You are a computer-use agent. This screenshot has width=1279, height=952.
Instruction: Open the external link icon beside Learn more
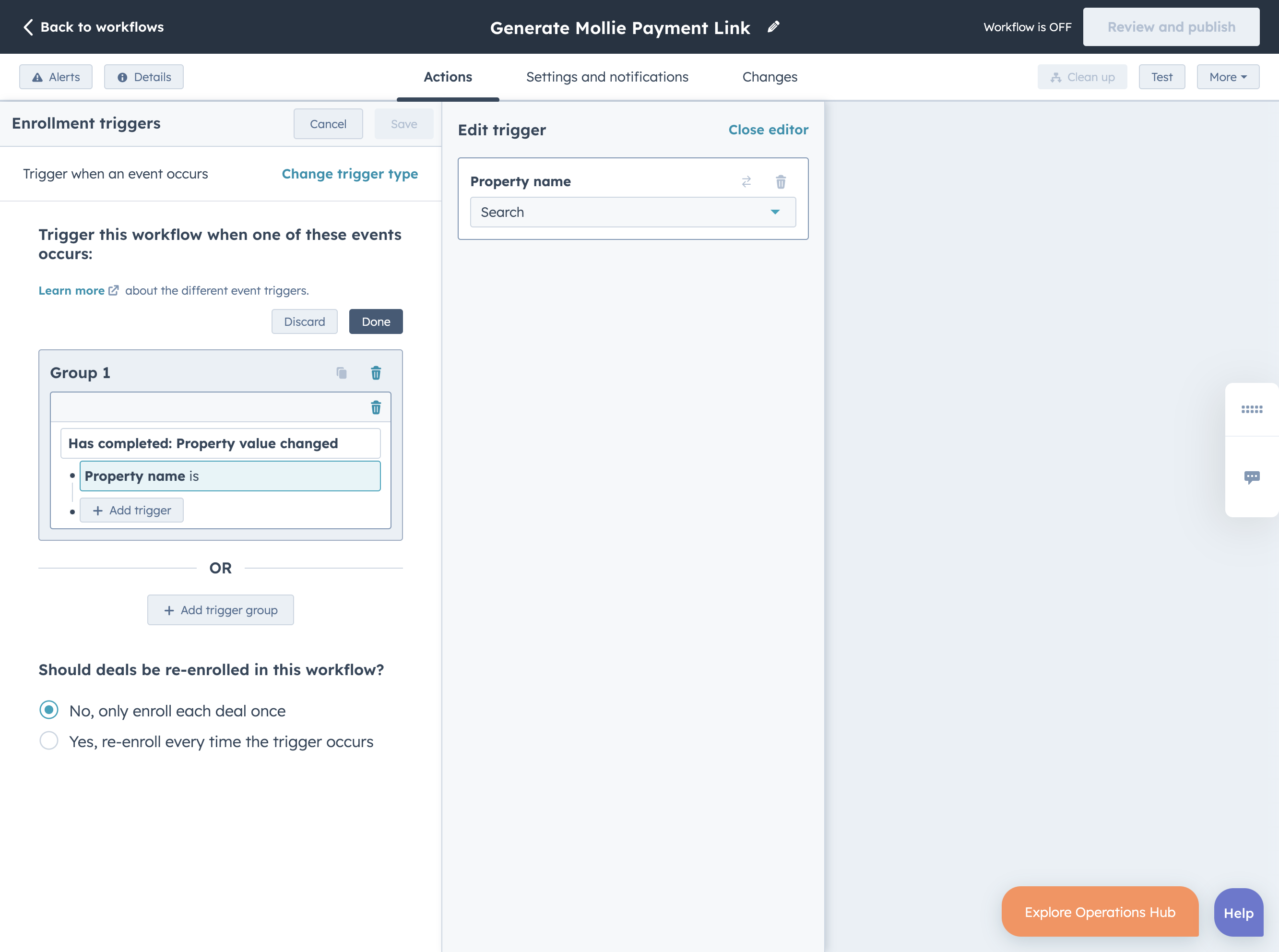114,290
